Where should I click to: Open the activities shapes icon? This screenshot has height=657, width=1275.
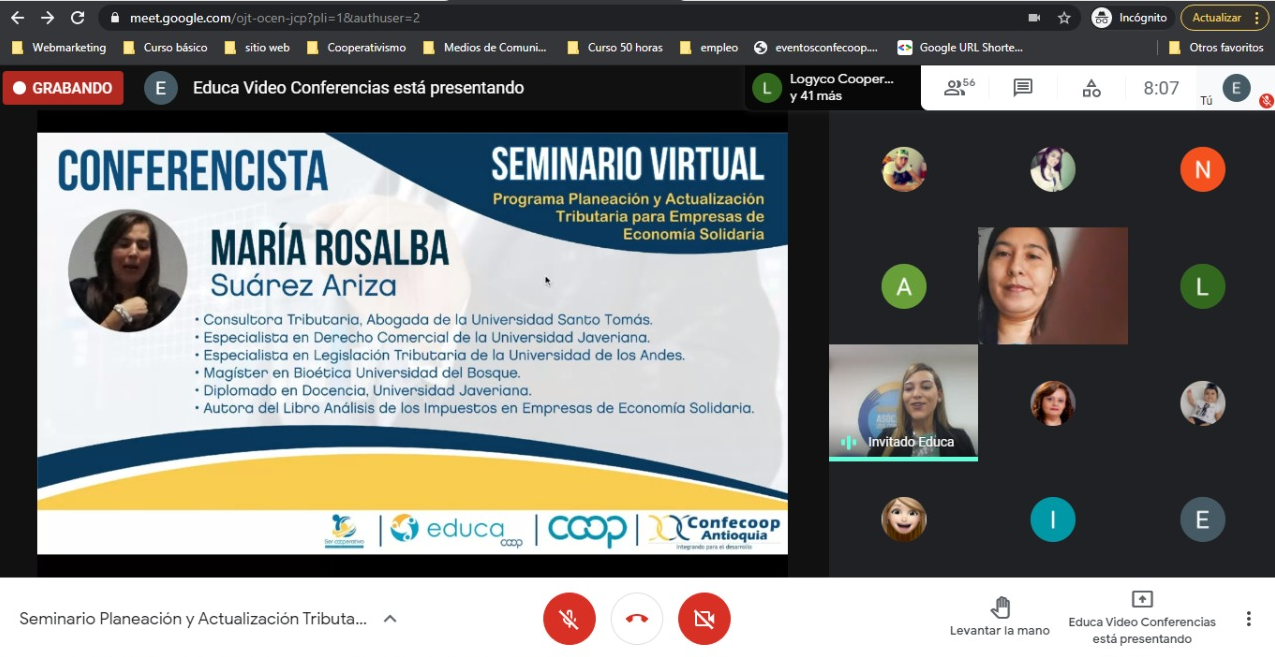coord(1091,88)
